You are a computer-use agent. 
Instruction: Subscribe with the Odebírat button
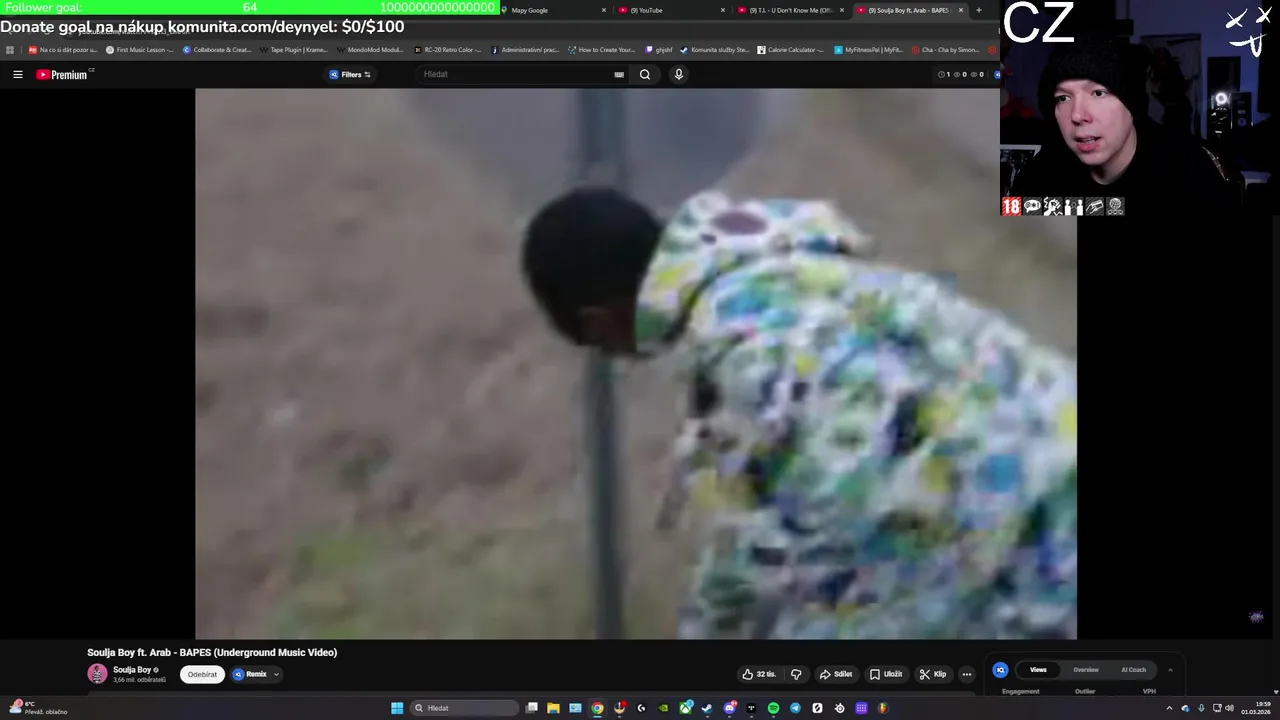coord(202,674)
